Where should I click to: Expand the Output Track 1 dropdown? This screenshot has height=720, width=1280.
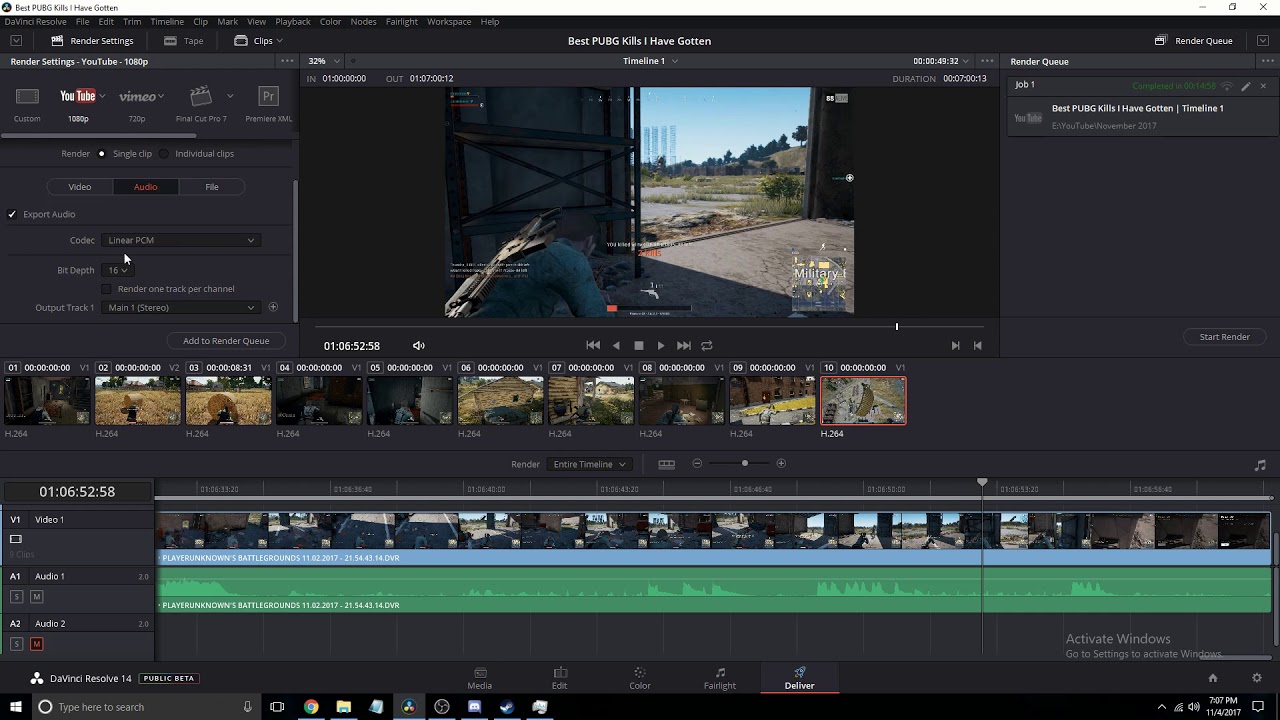coord(180,308)
